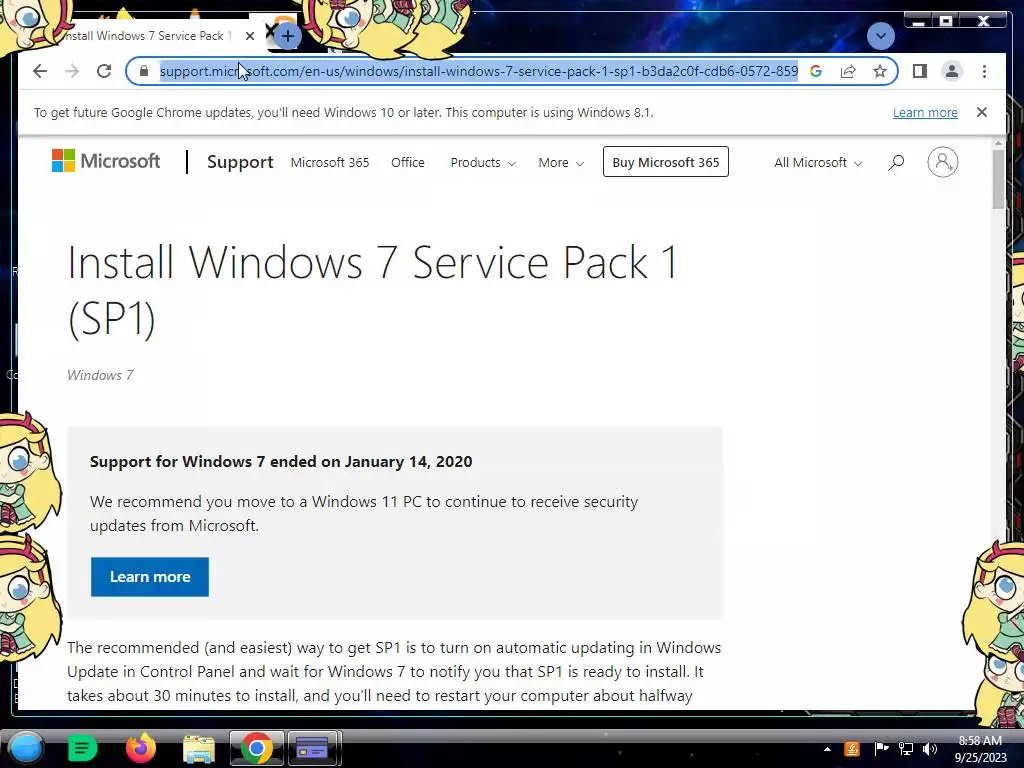Image resolution: width=1024 pixels, height=768 pixels.
Task: Open the green notes app on taskbar
Action: 82,748
